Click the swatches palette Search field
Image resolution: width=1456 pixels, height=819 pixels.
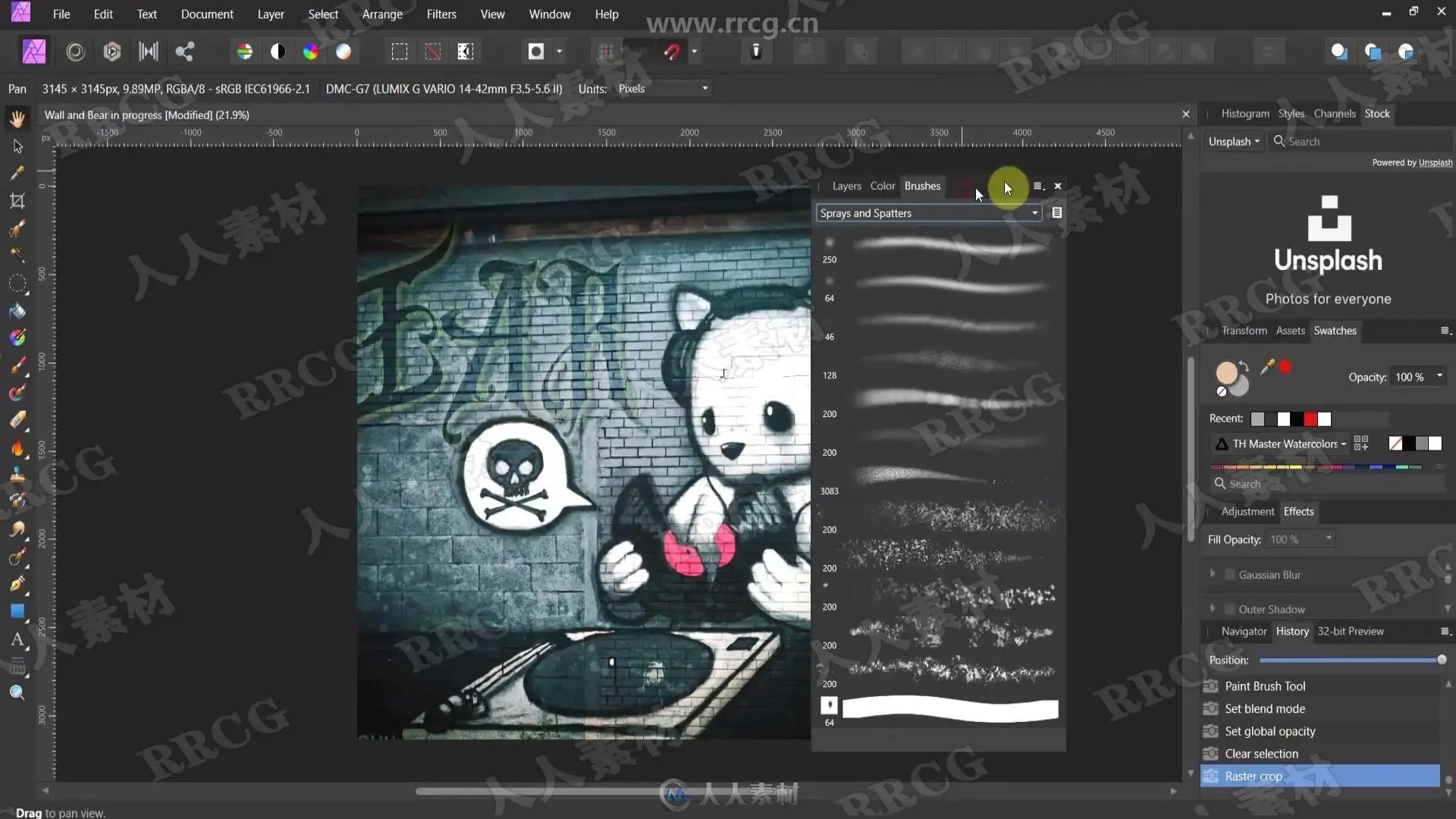point(1327,484)
